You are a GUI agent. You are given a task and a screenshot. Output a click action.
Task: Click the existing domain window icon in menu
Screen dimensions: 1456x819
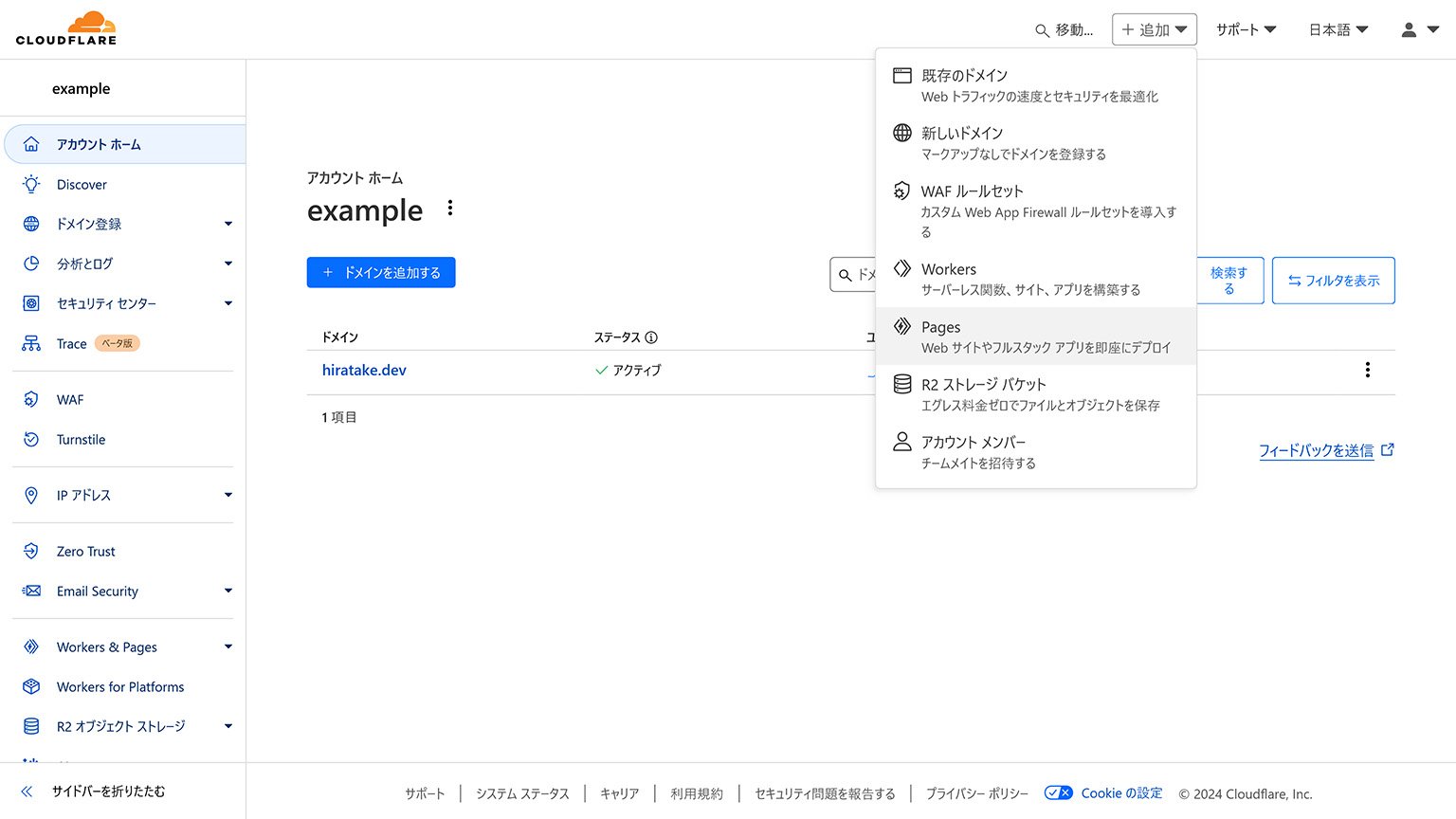[x=902, y=76]
